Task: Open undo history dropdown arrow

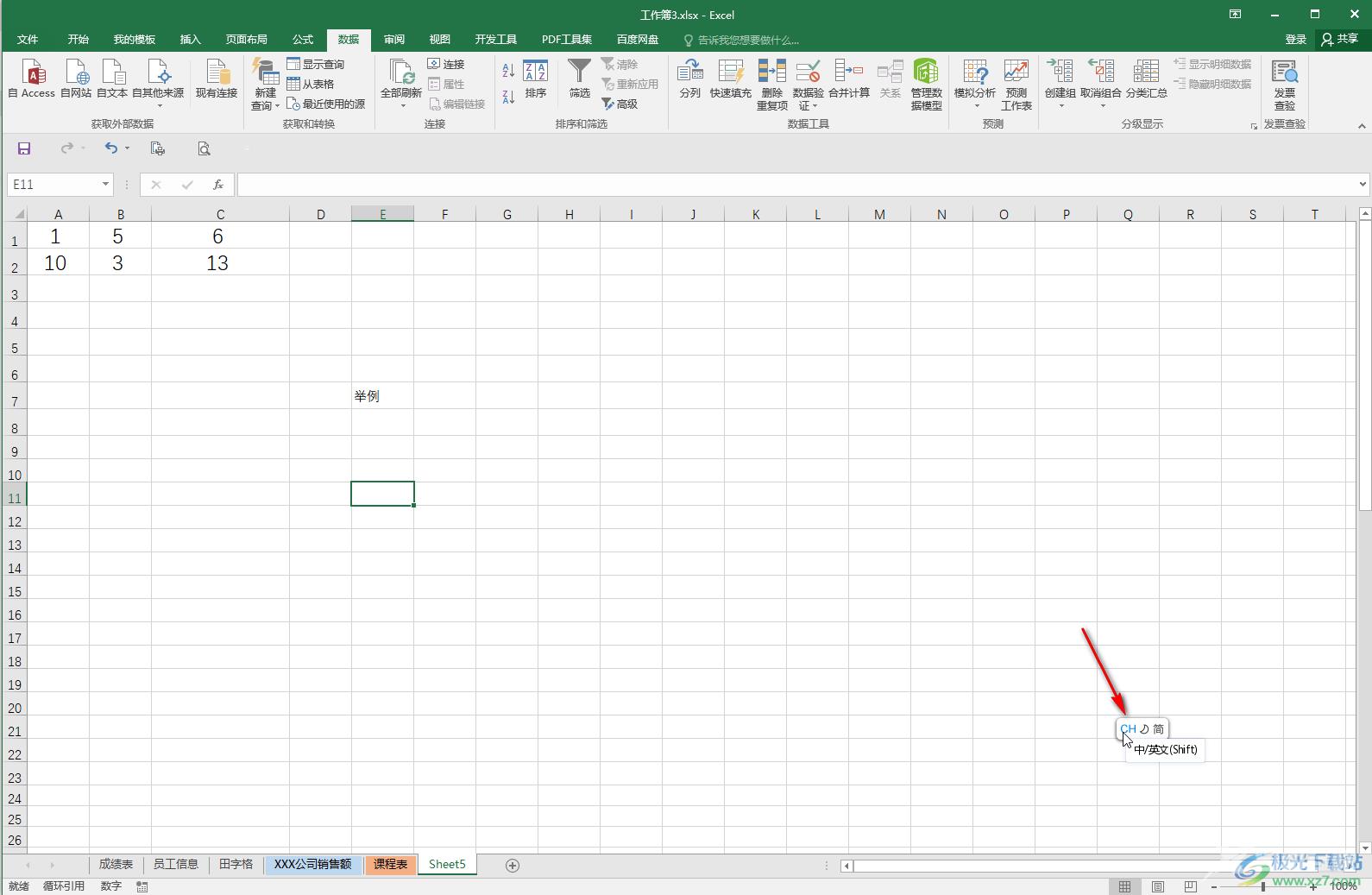Action: 127,148
